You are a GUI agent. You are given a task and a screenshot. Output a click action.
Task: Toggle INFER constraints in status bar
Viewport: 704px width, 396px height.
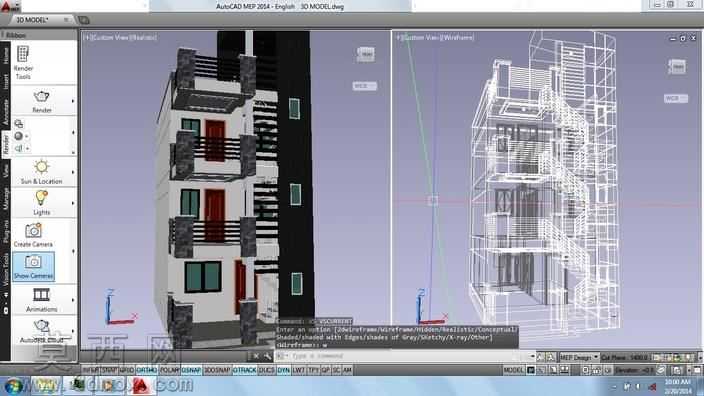click(90, 370)
